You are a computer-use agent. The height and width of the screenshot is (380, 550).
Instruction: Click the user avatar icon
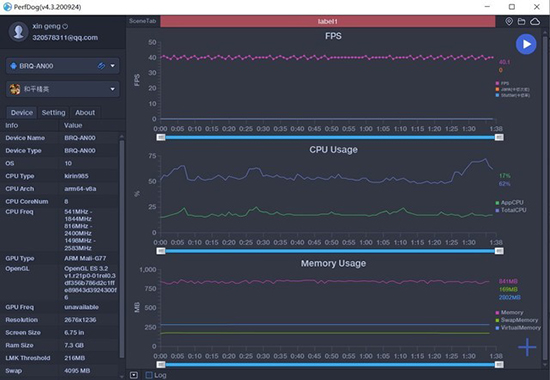pos(18,32)
